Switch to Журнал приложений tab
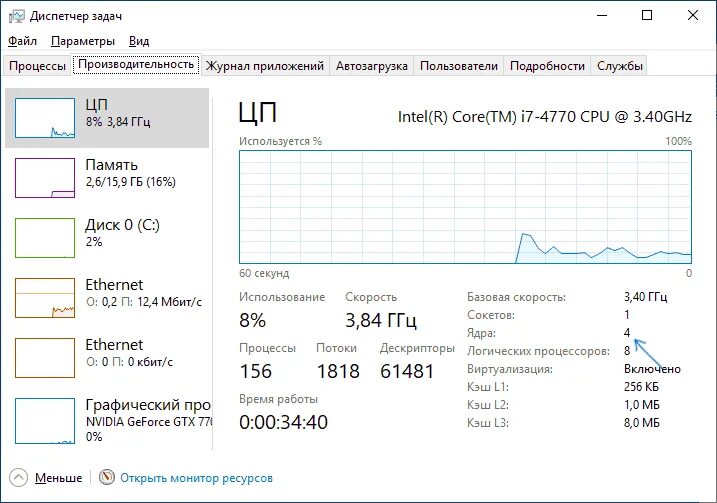This screenshot has width=717, height=503. 265,66
